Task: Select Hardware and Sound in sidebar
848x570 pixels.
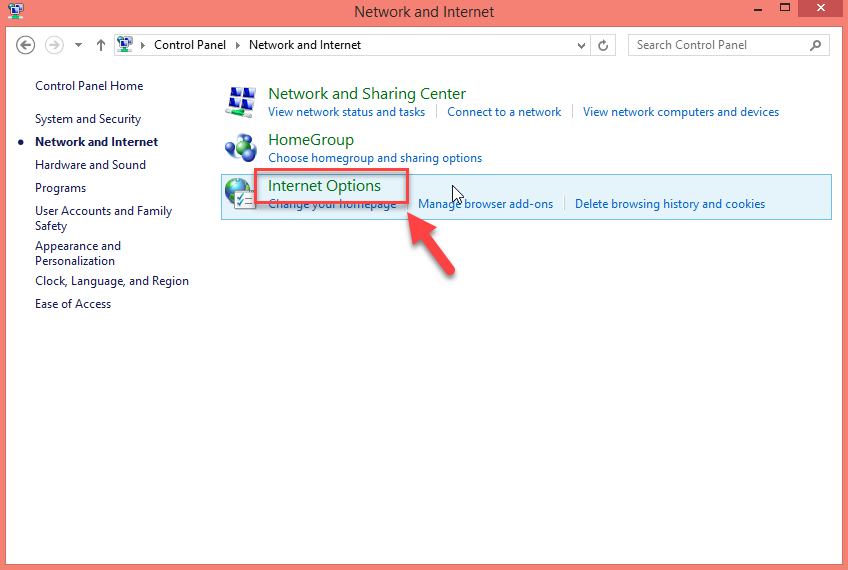Action: [90, 165]
